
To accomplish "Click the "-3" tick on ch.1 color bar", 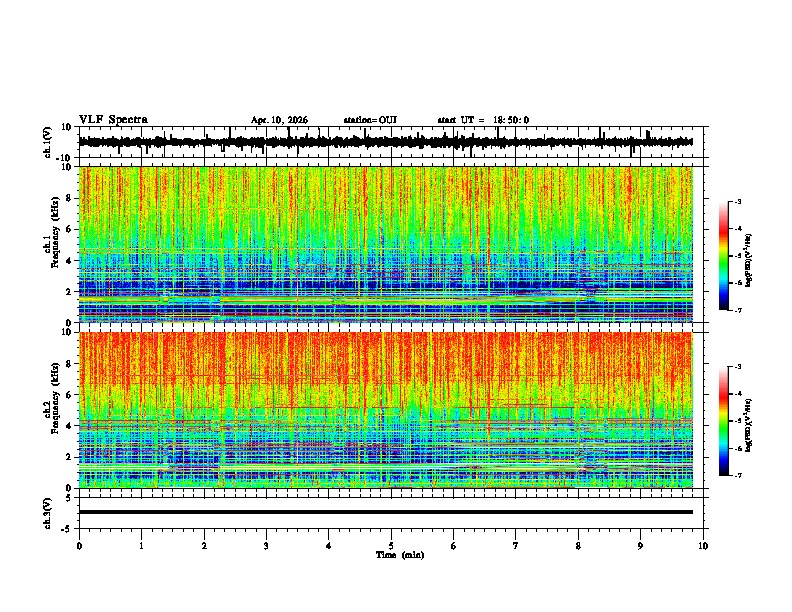I will pos(737,201).
